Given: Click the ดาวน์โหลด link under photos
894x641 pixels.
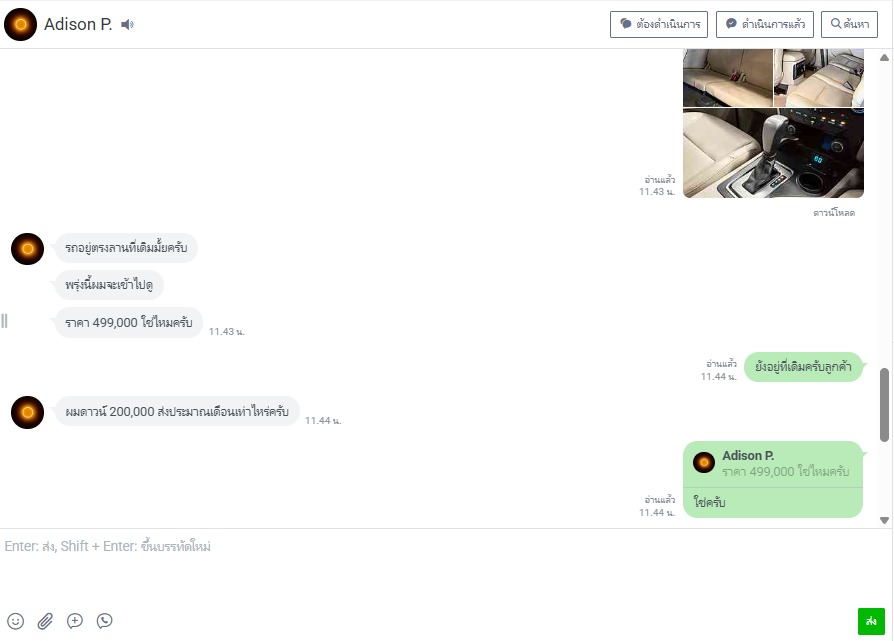Looking at the screenshot, I should 834,213.
